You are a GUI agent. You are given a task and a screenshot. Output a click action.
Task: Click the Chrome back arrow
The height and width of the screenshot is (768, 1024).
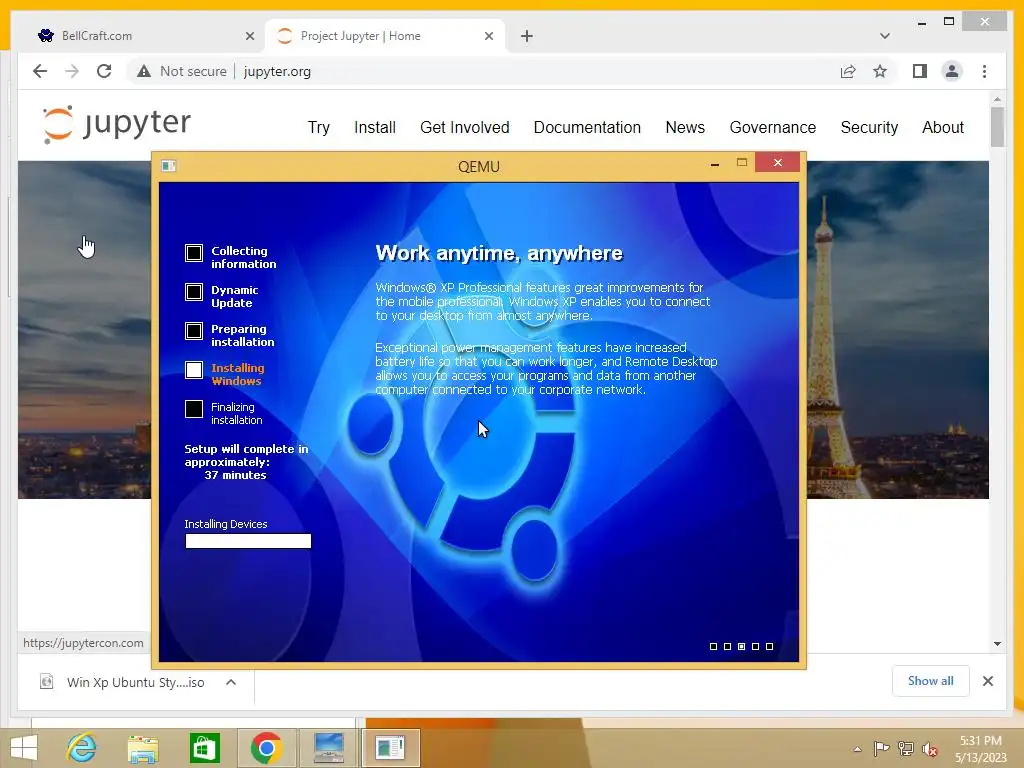tap(40, 71)
